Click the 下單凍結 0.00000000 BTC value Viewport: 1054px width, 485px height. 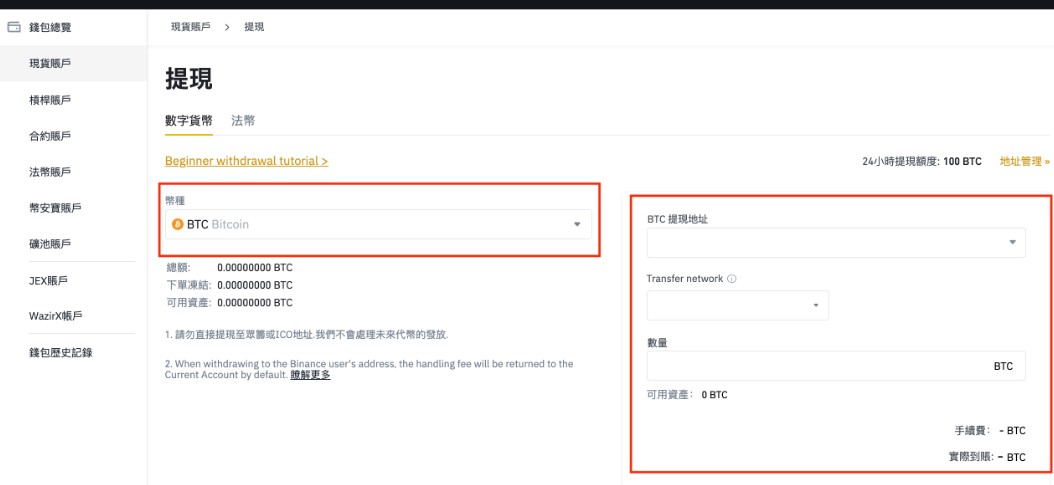point(255,285)
